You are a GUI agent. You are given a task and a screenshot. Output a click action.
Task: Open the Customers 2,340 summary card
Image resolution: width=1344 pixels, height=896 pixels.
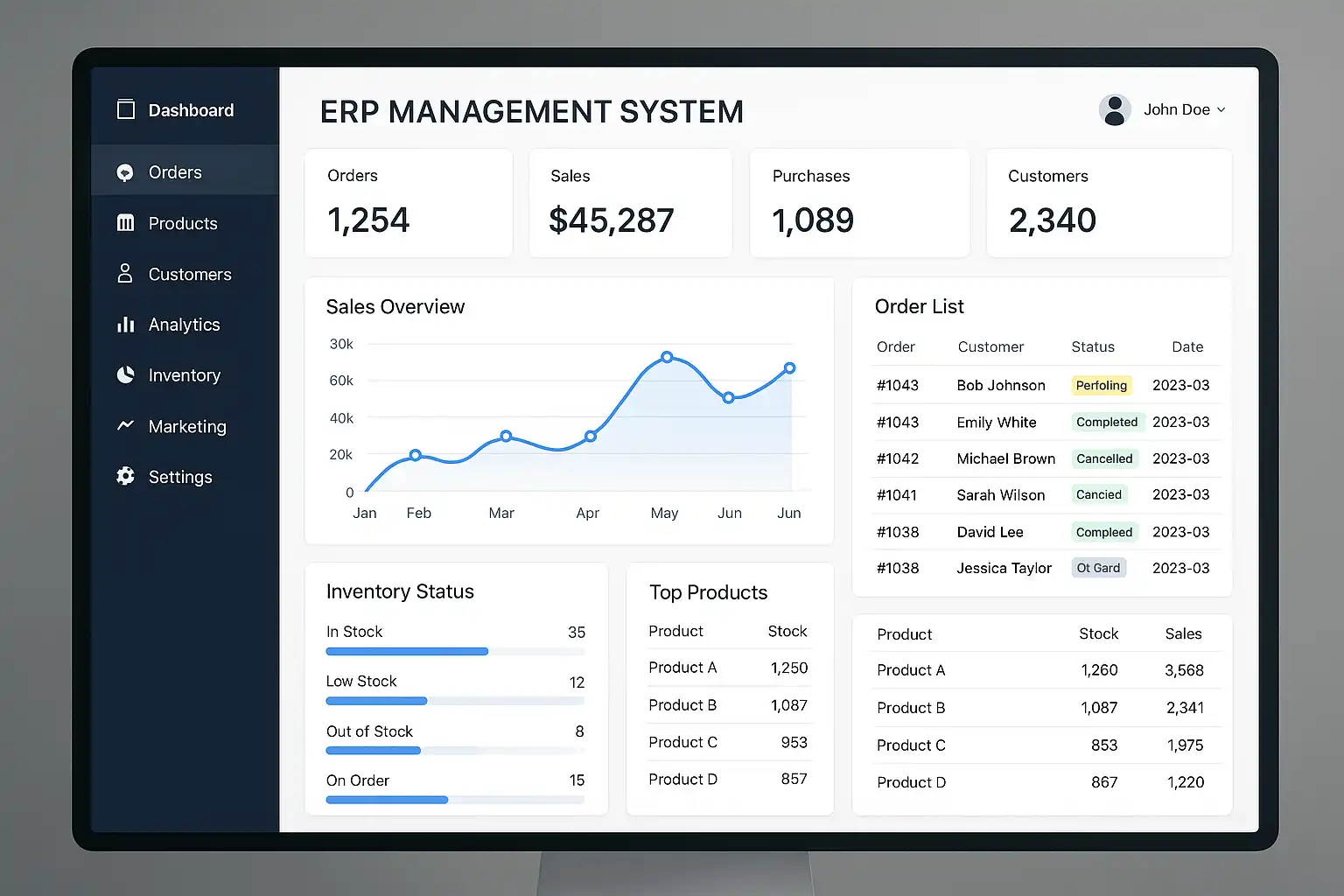coord(1109,203)
